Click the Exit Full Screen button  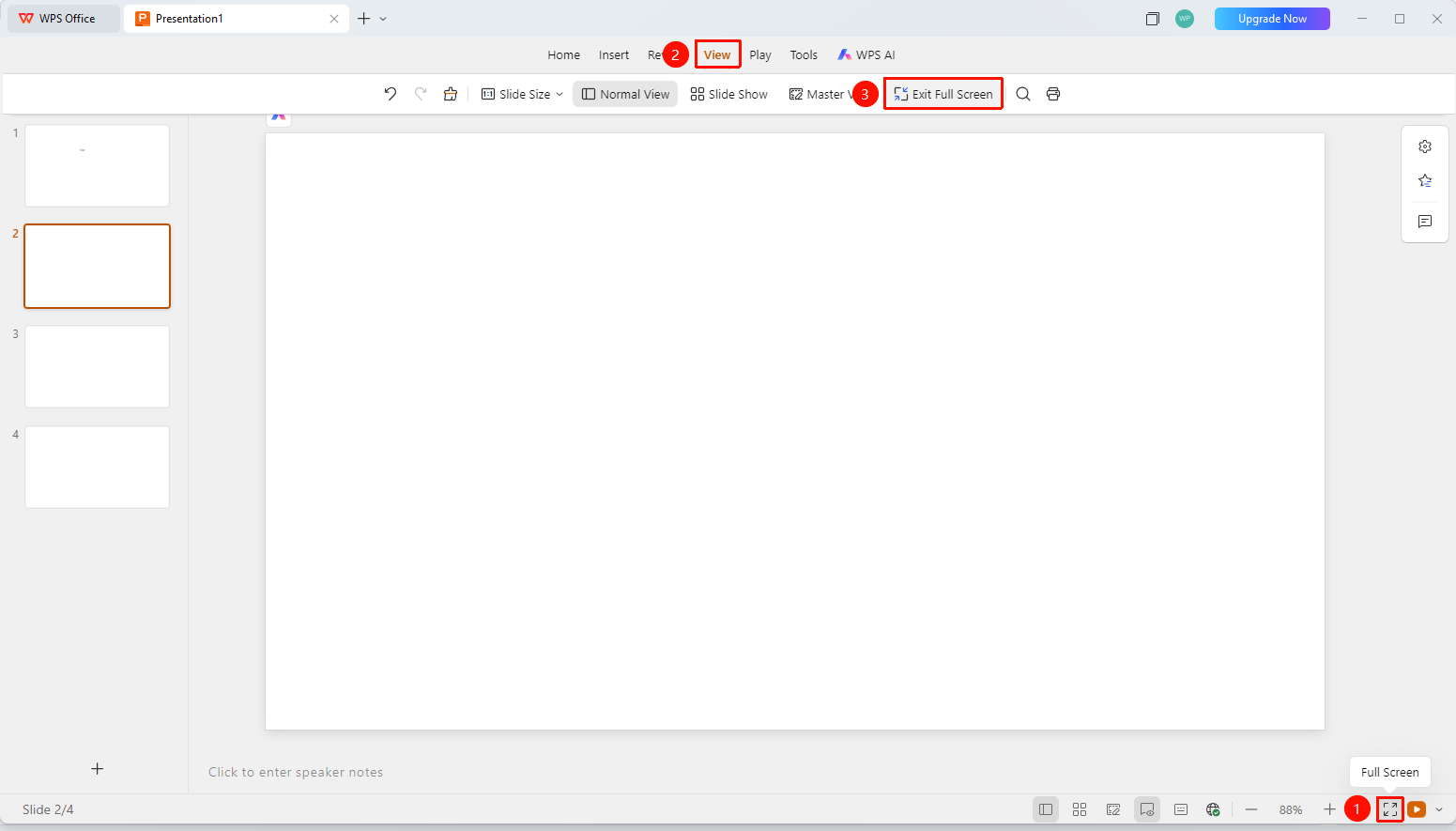[x=943, y=94]
